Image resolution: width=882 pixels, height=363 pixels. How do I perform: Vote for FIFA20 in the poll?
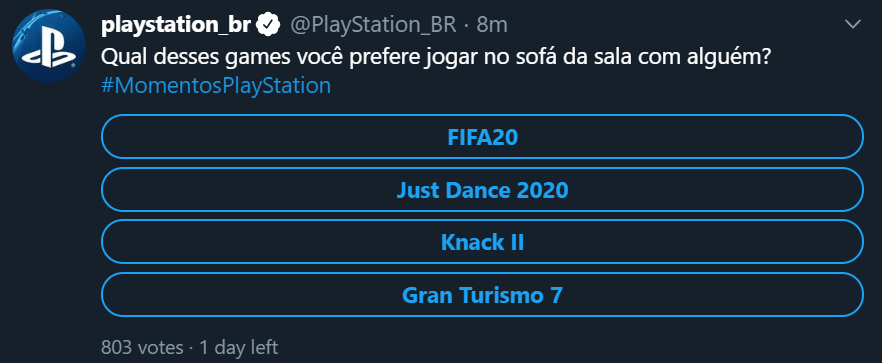482,137
